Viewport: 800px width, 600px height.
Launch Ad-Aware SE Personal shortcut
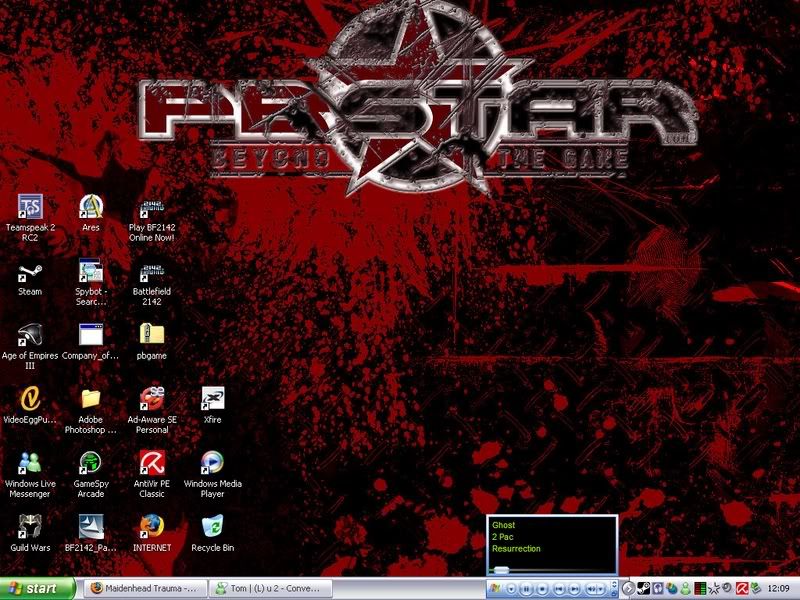[x=152, y=410]
